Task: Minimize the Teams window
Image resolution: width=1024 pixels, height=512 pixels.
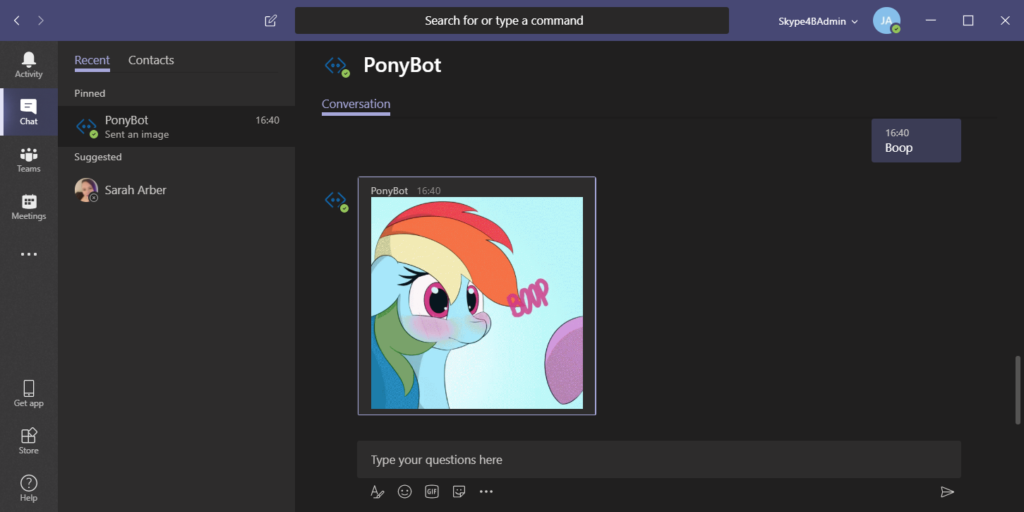Action: coord(931,21)
